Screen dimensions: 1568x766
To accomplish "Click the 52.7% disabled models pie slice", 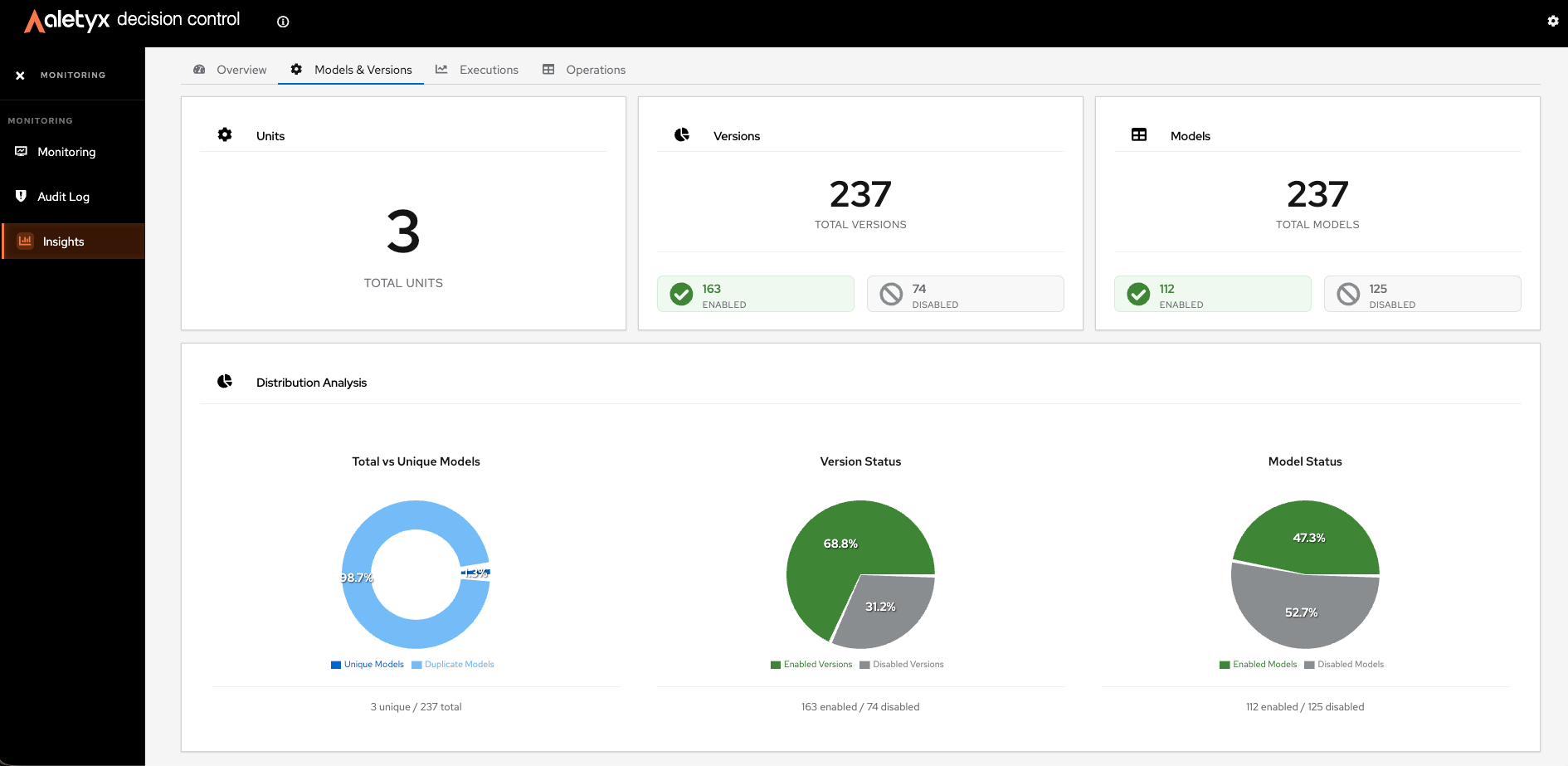I will coord(1302,612).
